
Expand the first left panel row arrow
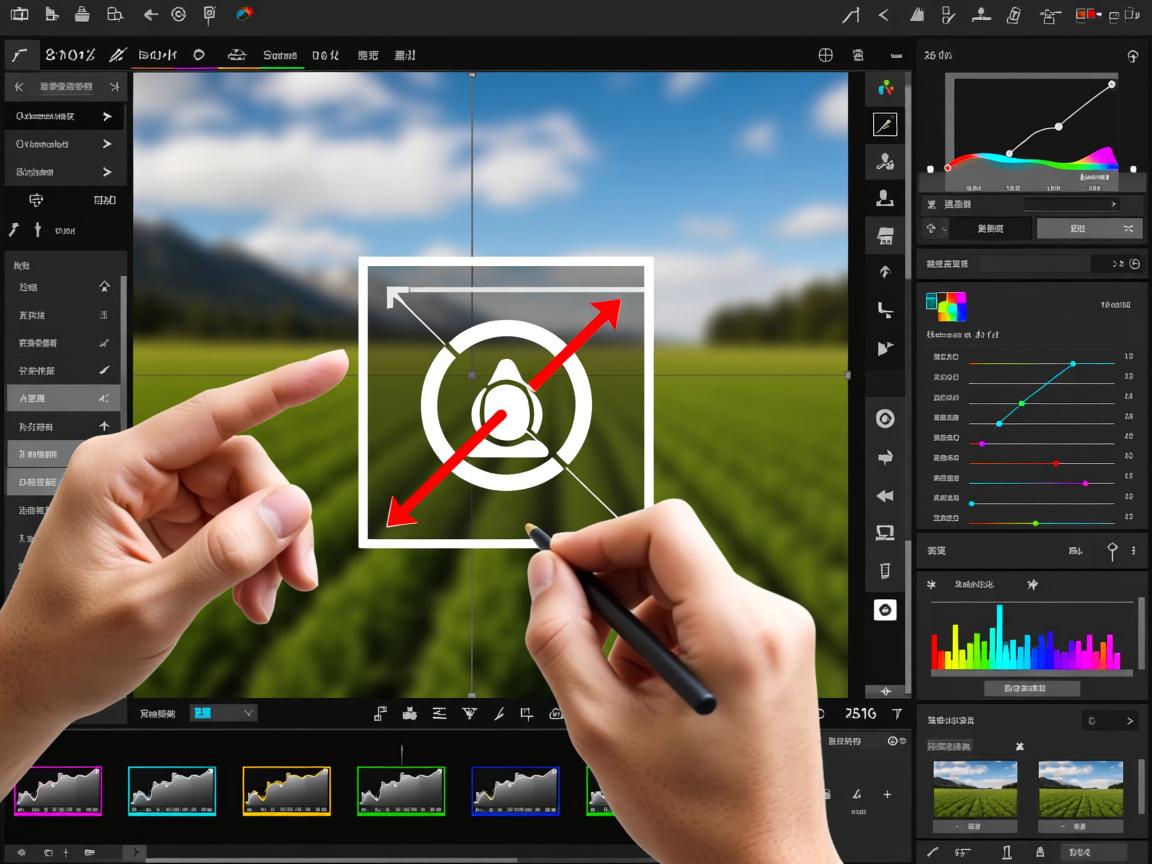[107, 117]
